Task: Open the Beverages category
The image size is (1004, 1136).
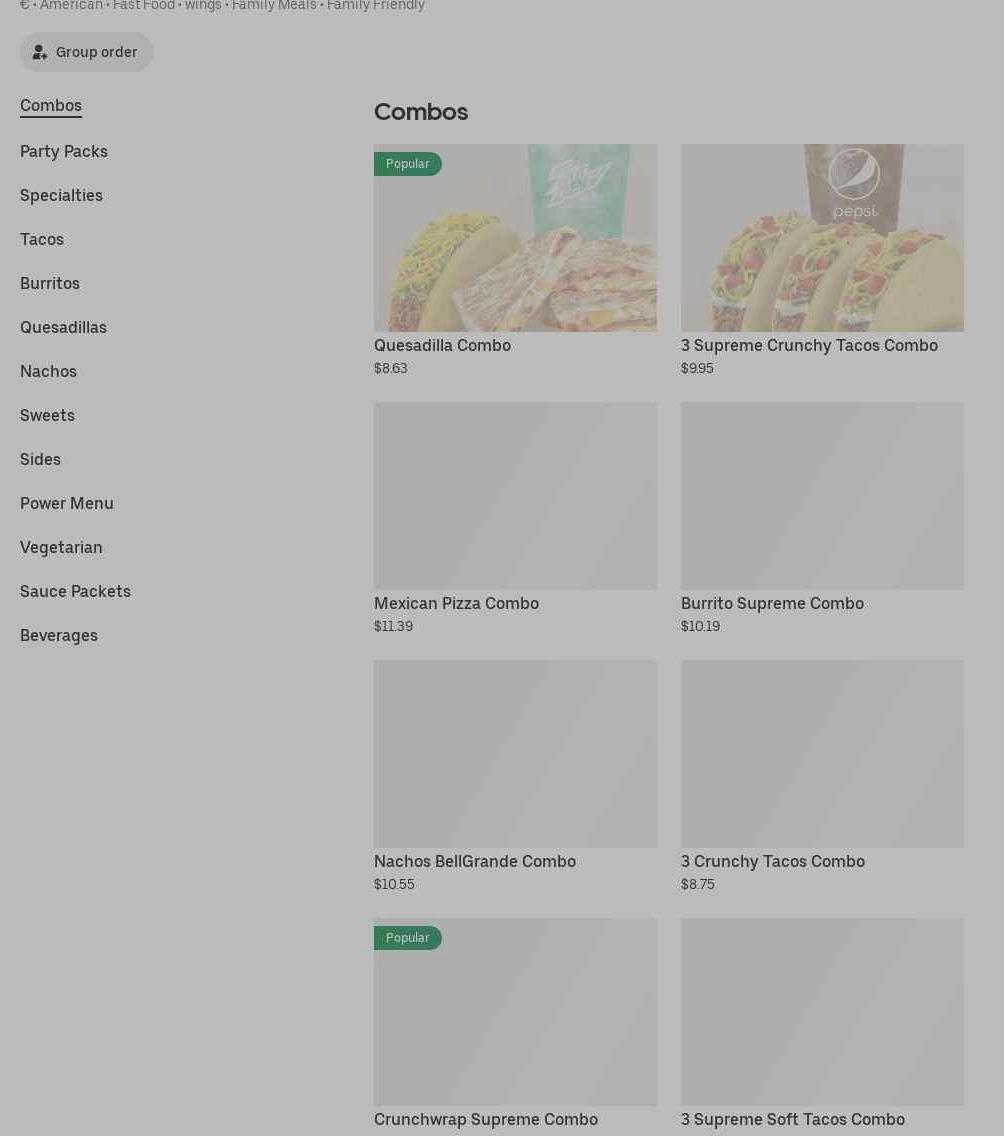Action: click(x=59, y=635)
